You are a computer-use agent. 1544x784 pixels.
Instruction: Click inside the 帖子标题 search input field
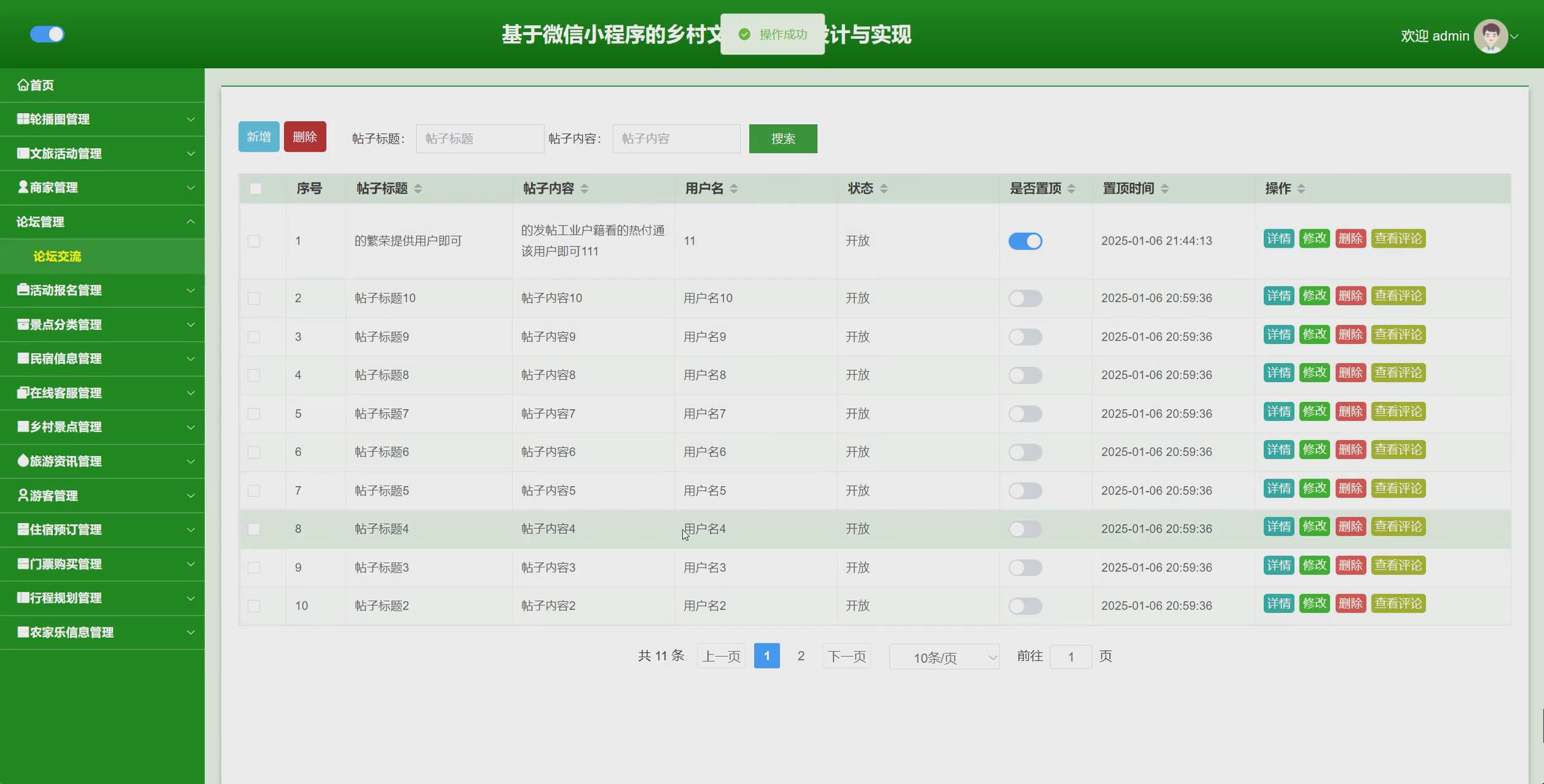click(x=479, y=138)
